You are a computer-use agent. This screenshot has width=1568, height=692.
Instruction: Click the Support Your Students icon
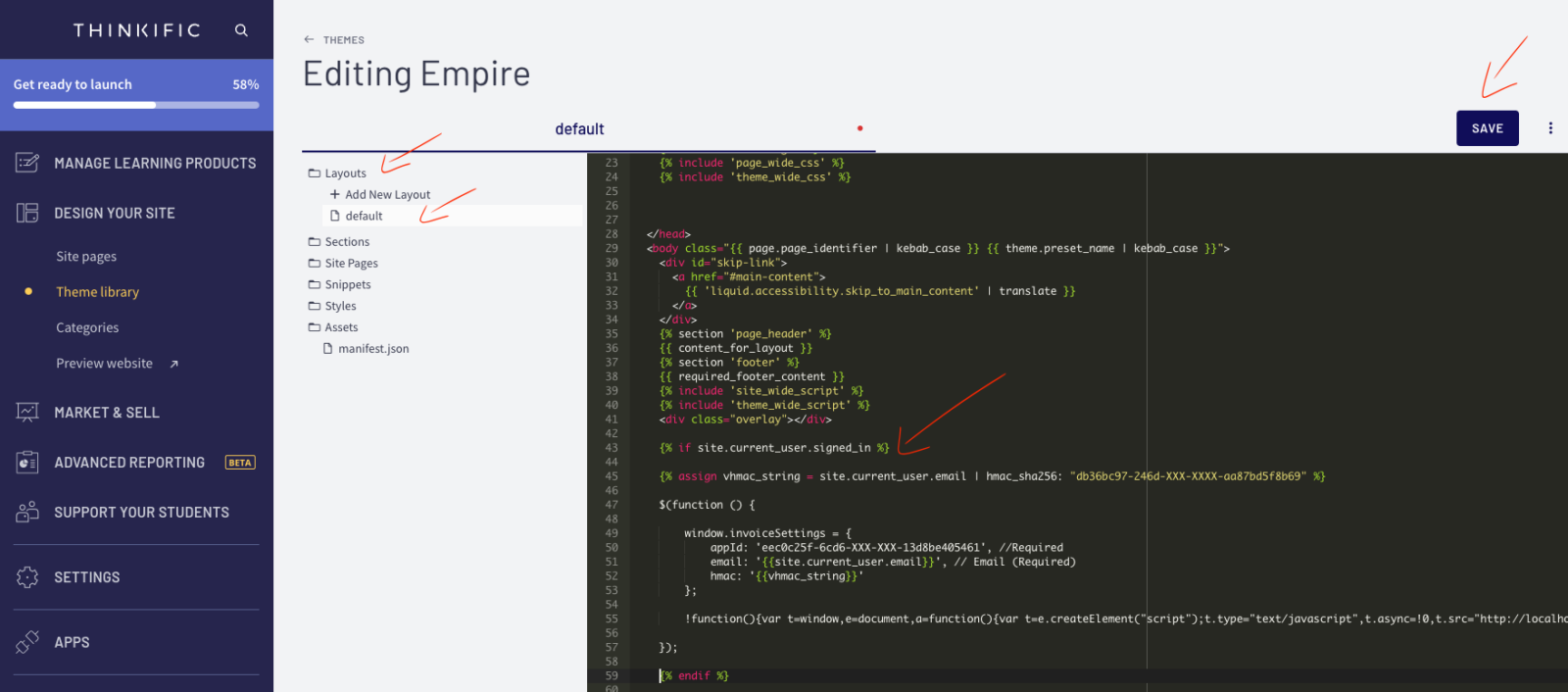(27, 512)
